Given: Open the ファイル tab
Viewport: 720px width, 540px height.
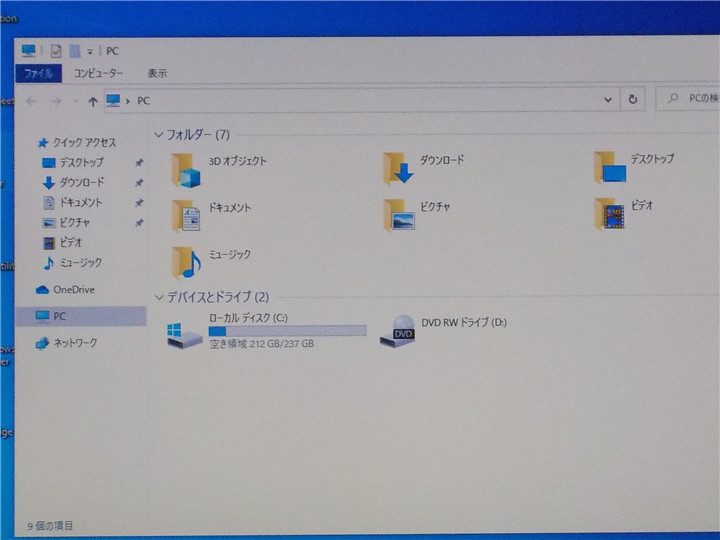Looking at the screenshot, I should 39,73.
